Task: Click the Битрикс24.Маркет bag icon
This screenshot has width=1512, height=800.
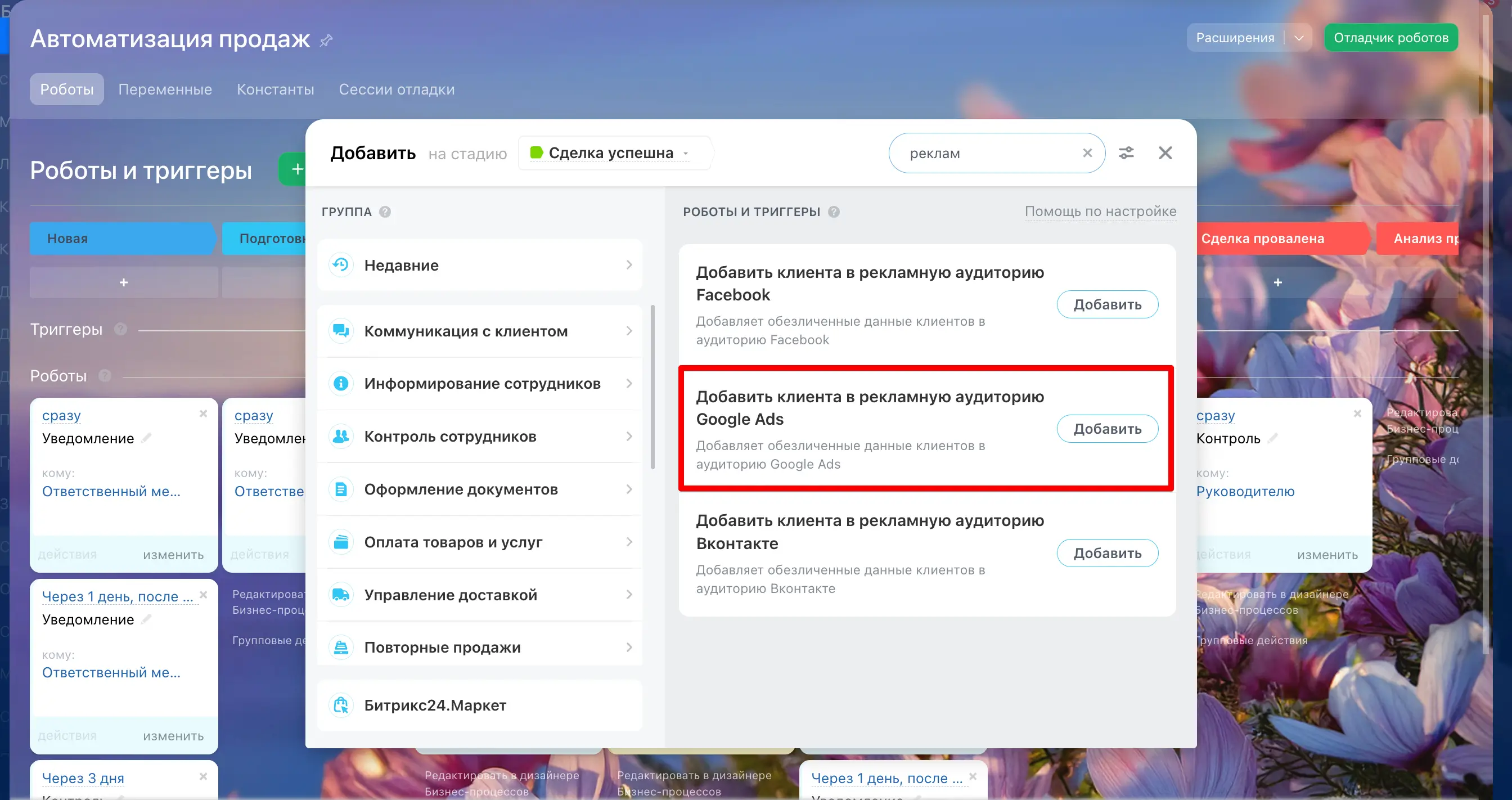Action: click(341, 705)
